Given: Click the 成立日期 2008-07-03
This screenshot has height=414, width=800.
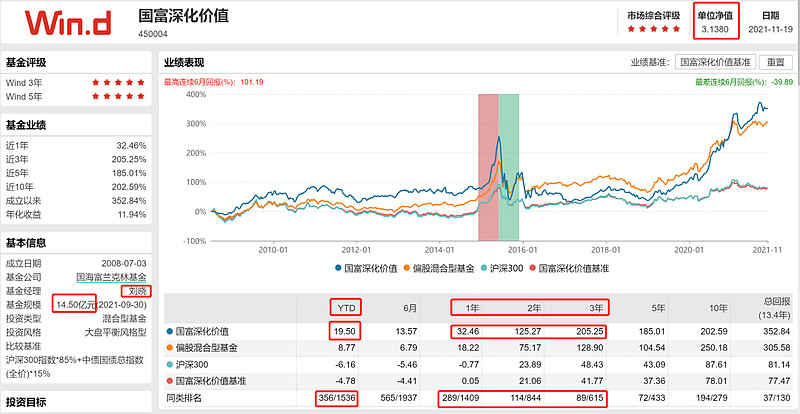Looking at the screenshot, I should tap(124, 264).
